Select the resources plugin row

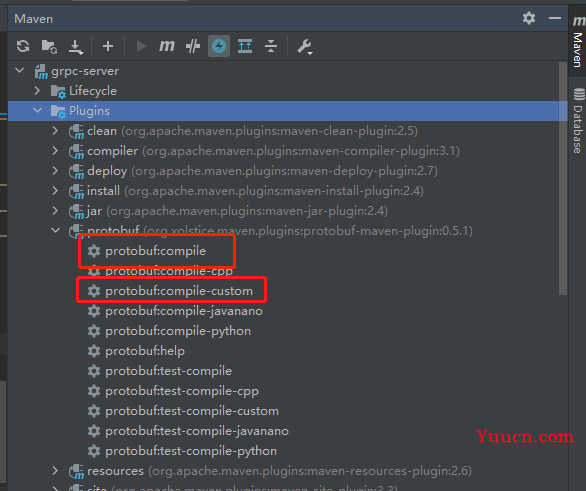click(288, 471)
